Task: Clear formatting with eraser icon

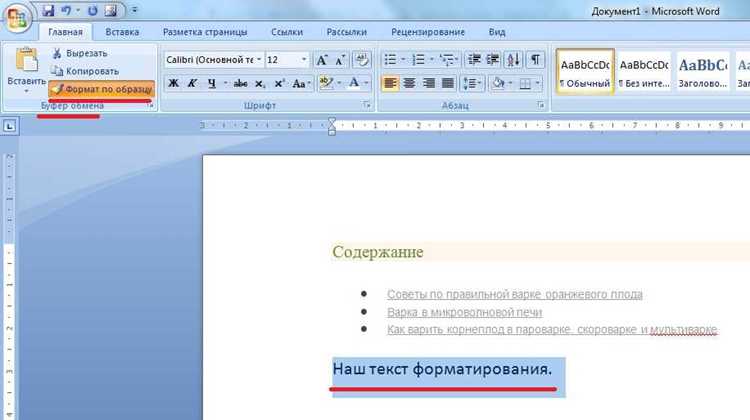Action: coord(362,60)
